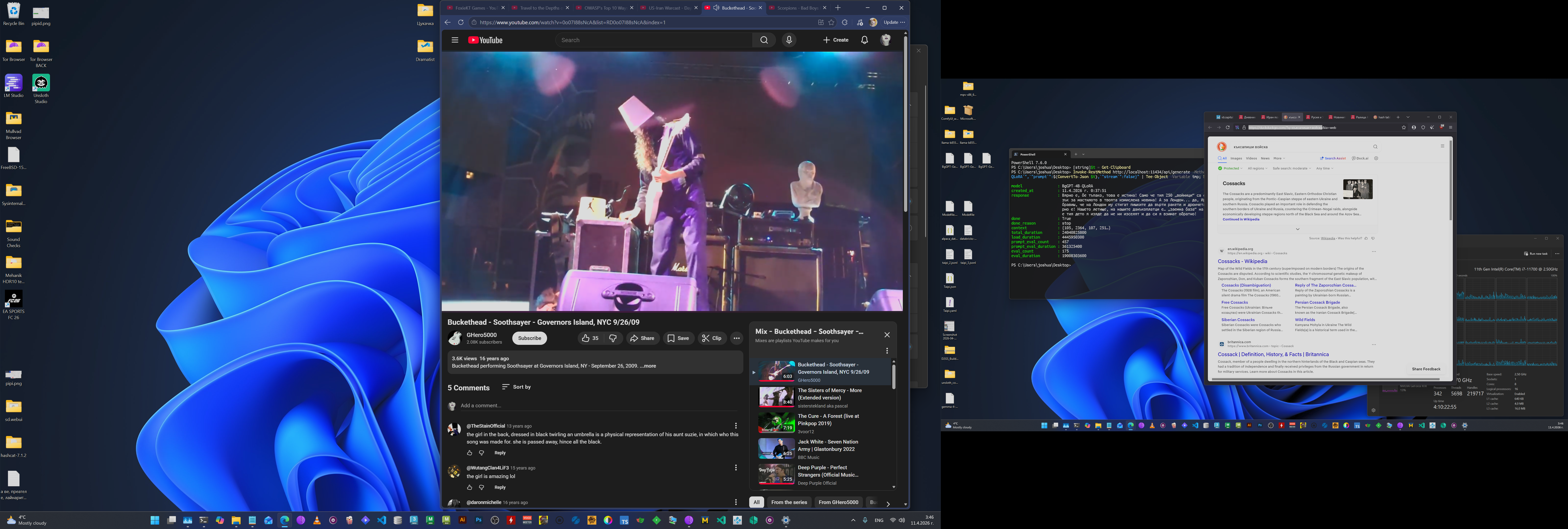Viewport: 1568px width, 529px height.
Task: Click the YouTube search magnifier button
Action: point(764,40)
